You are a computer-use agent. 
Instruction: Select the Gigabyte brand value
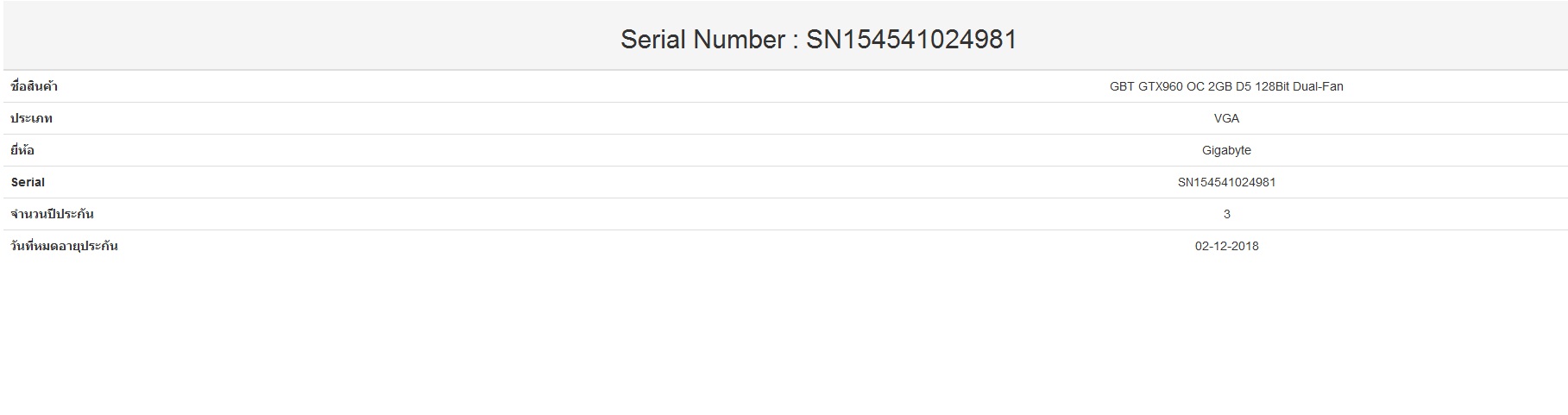coord(1226,150)
